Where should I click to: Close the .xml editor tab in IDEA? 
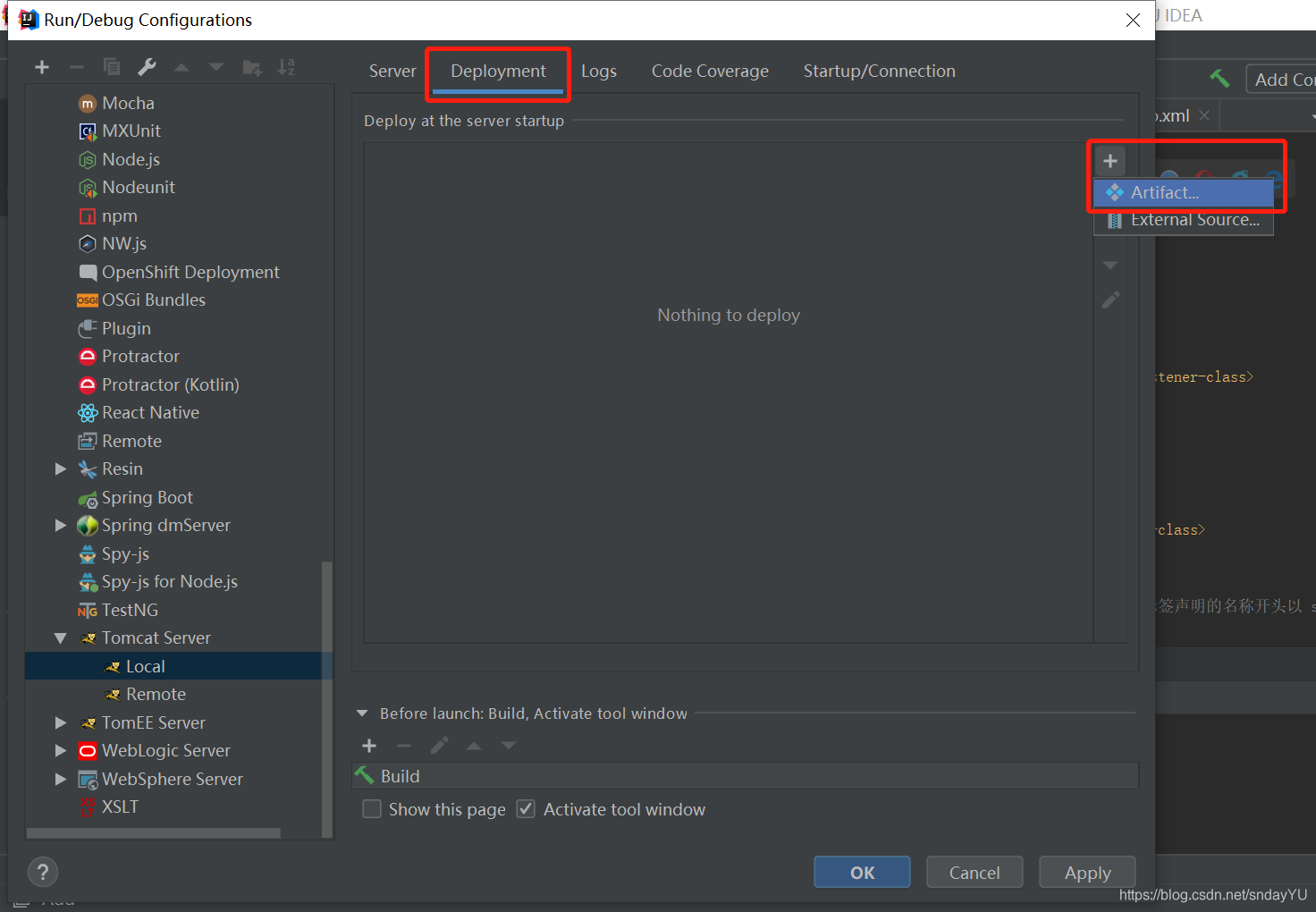1204,115
